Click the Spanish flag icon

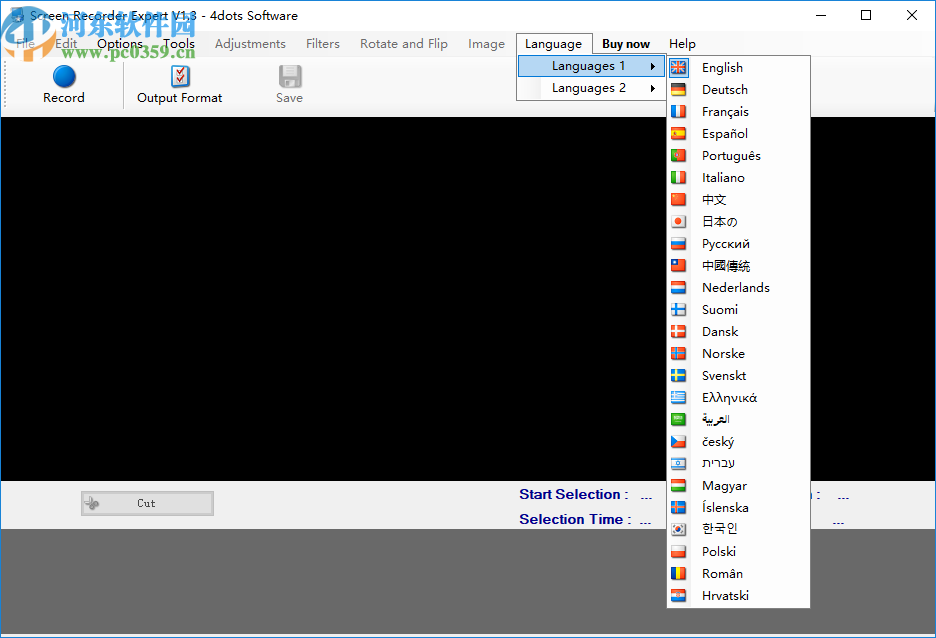pyautogui.click(x=678, y=134)
